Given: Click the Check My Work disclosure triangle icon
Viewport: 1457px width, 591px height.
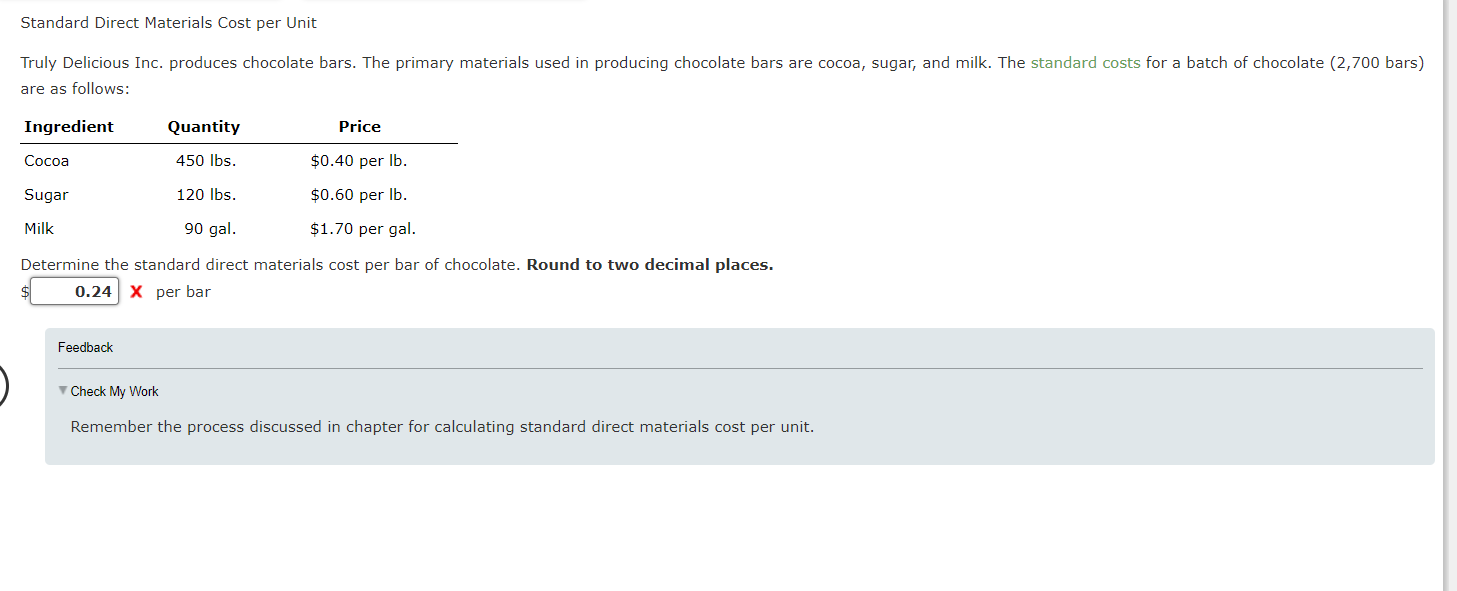Looking at the screenshot, I should 62,391.
